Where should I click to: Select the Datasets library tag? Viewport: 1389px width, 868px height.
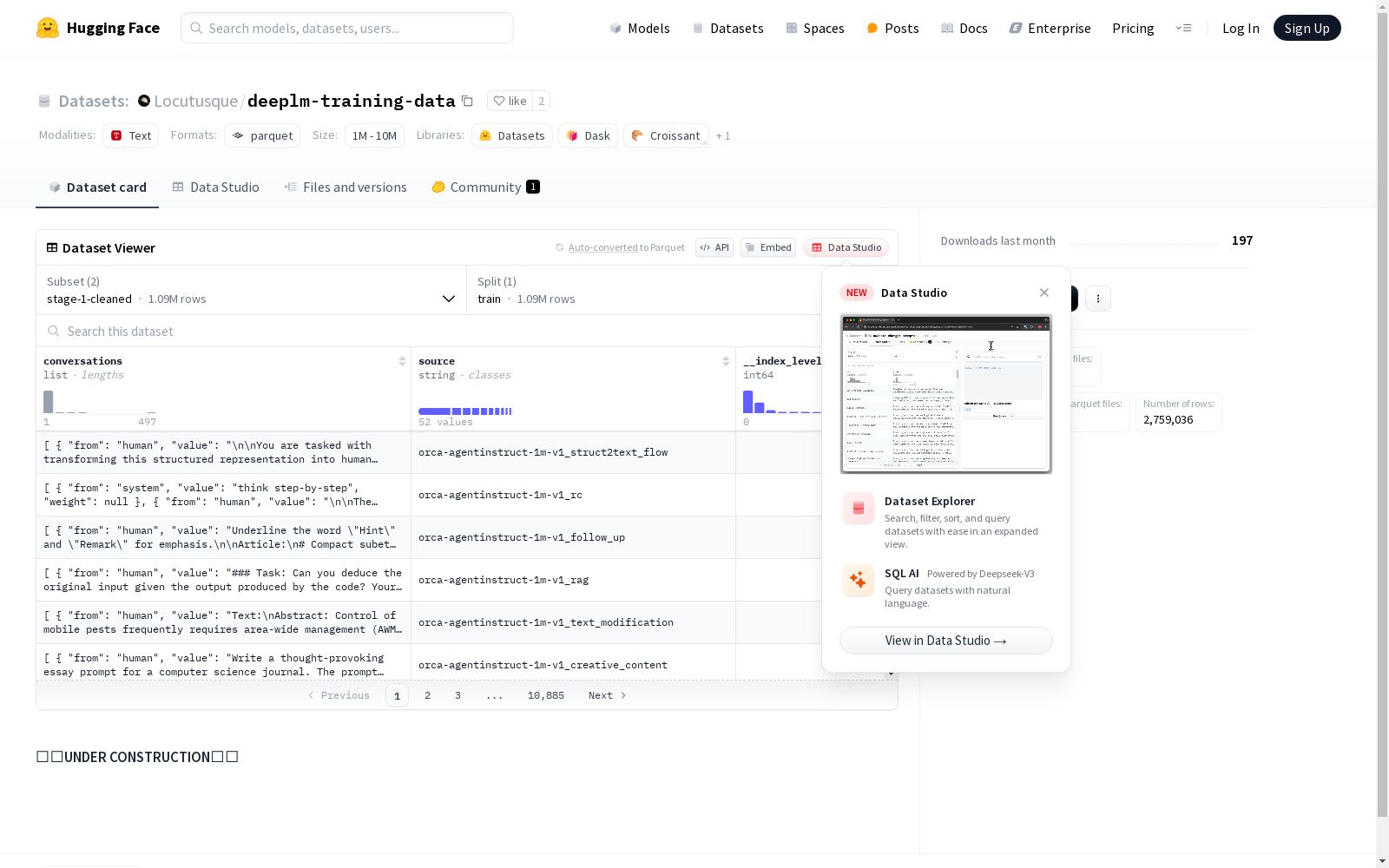[512, 135]
